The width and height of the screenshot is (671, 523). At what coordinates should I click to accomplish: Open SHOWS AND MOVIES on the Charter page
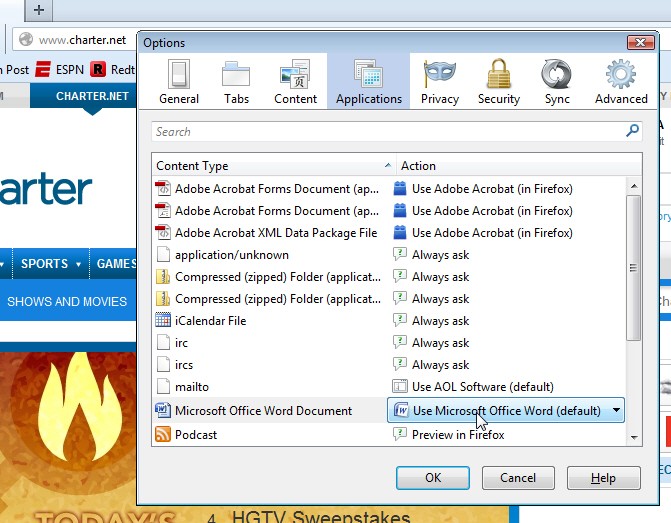click(x=67, y=301)
